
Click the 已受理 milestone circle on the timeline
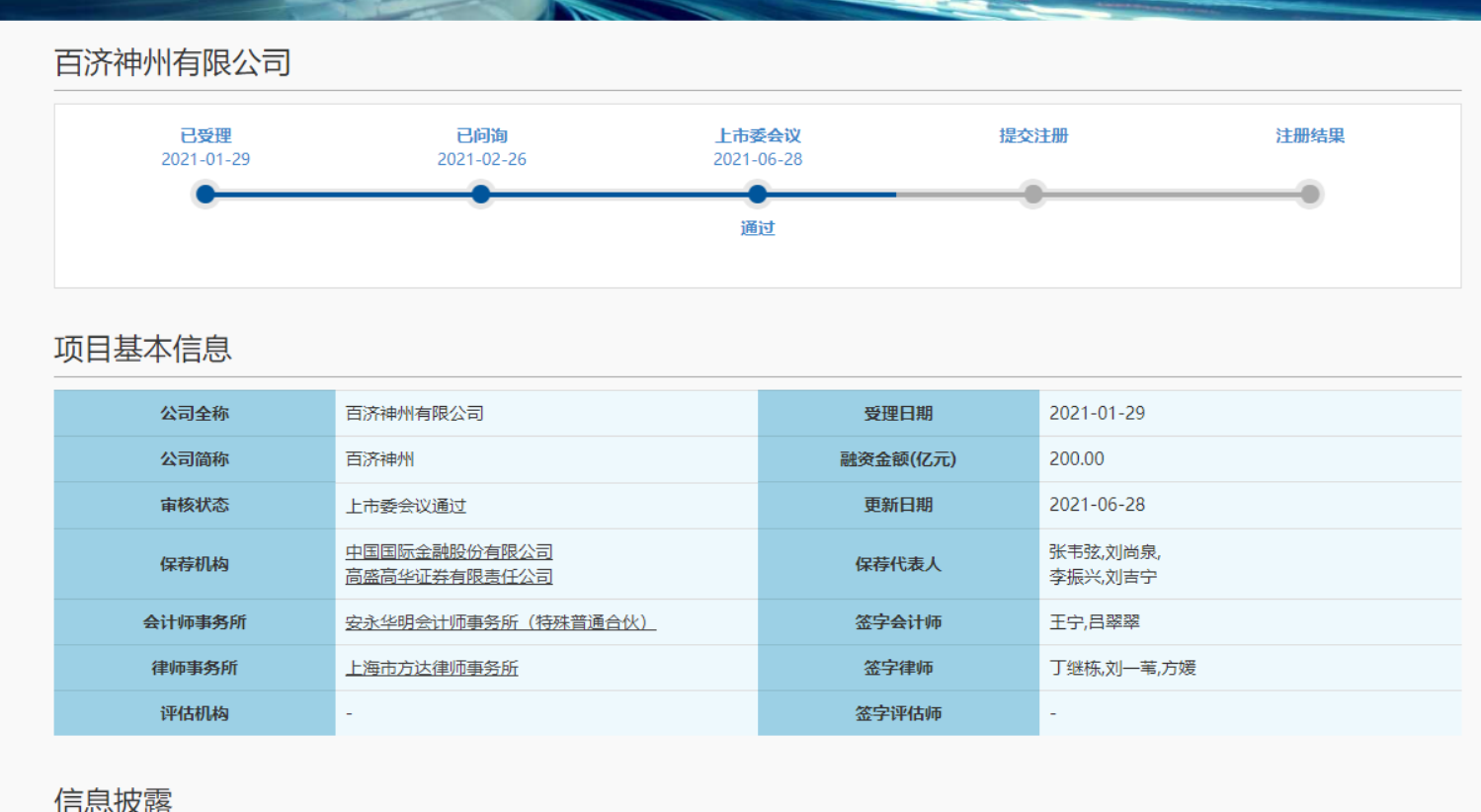click(205, 194)
